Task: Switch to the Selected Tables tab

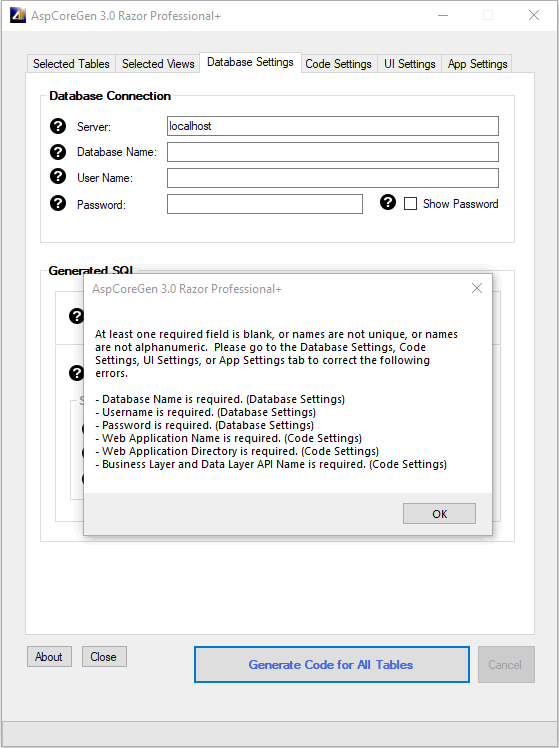Action: [x=71, y=64]
